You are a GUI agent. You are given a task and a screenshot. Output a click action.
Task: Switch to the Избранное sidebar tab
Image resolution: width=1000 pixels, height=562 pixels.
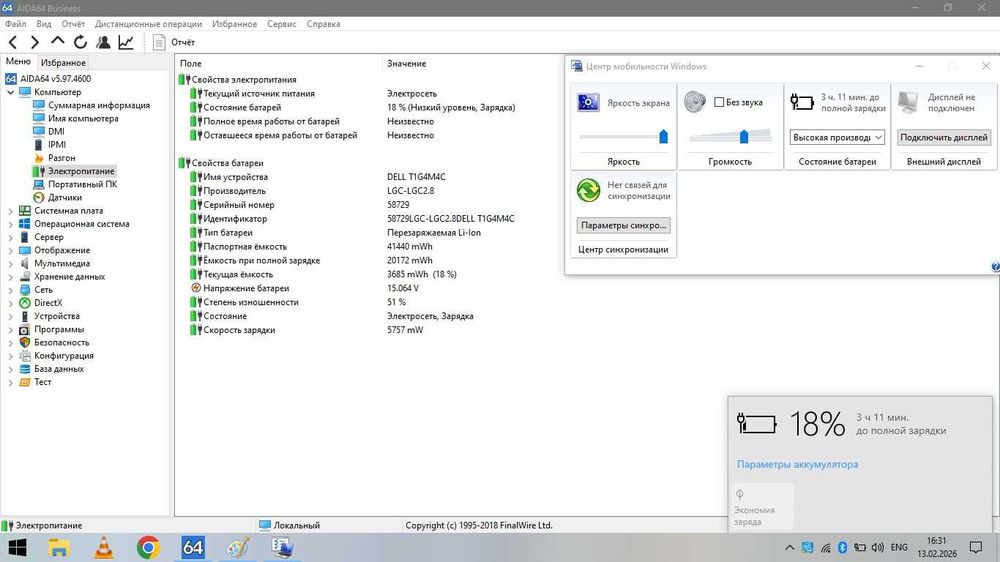point(63,63)
